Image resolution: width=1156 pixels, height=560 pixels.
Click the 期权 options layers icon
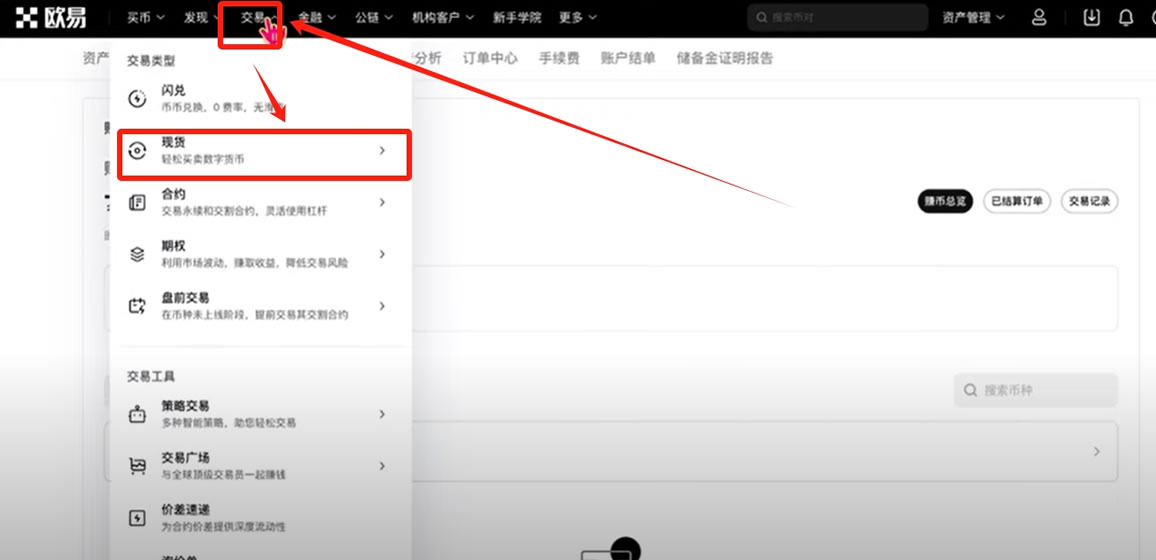tap(138, 255)
